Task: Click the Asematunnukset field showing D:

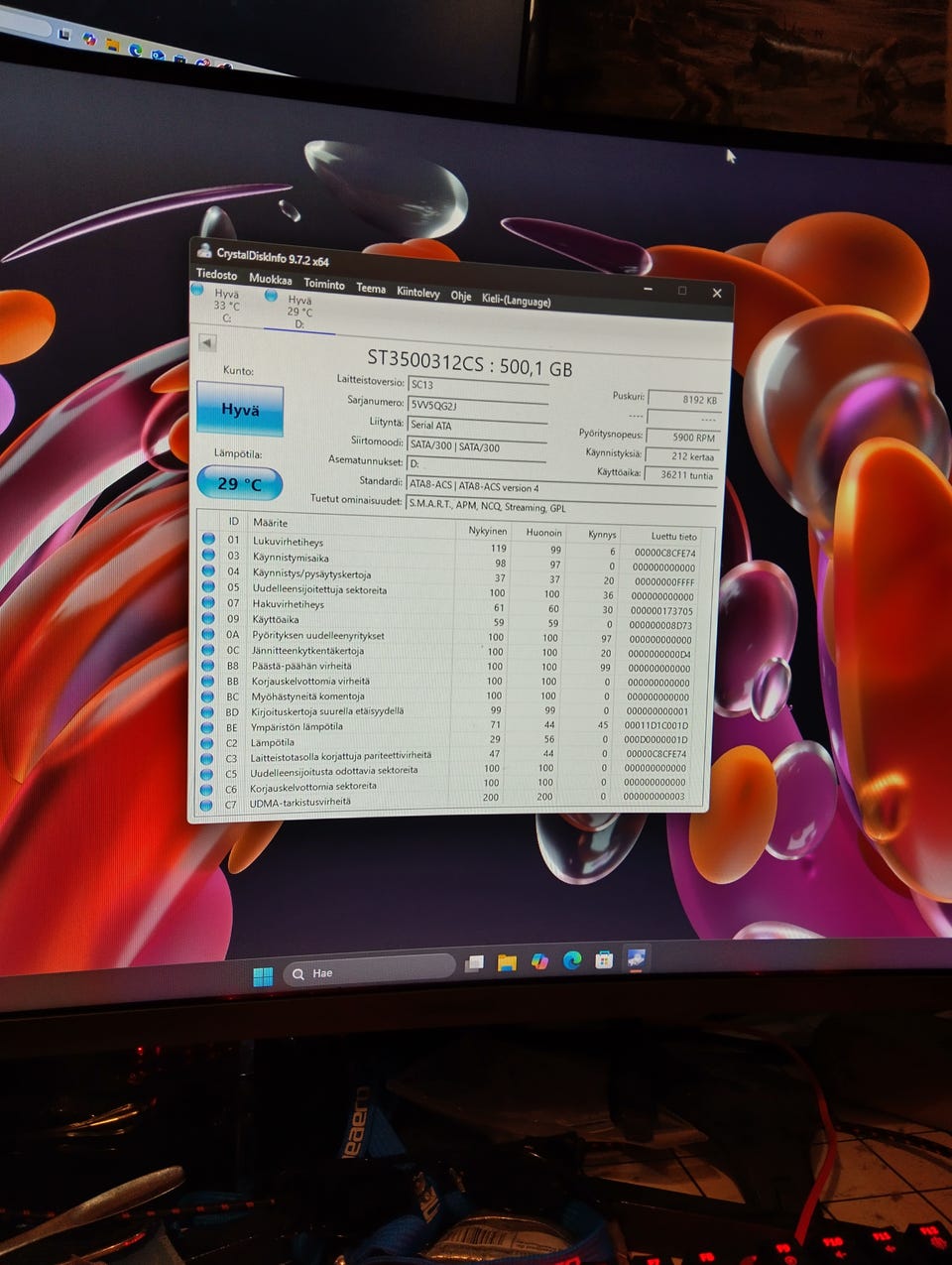Action: coord(476,465)
